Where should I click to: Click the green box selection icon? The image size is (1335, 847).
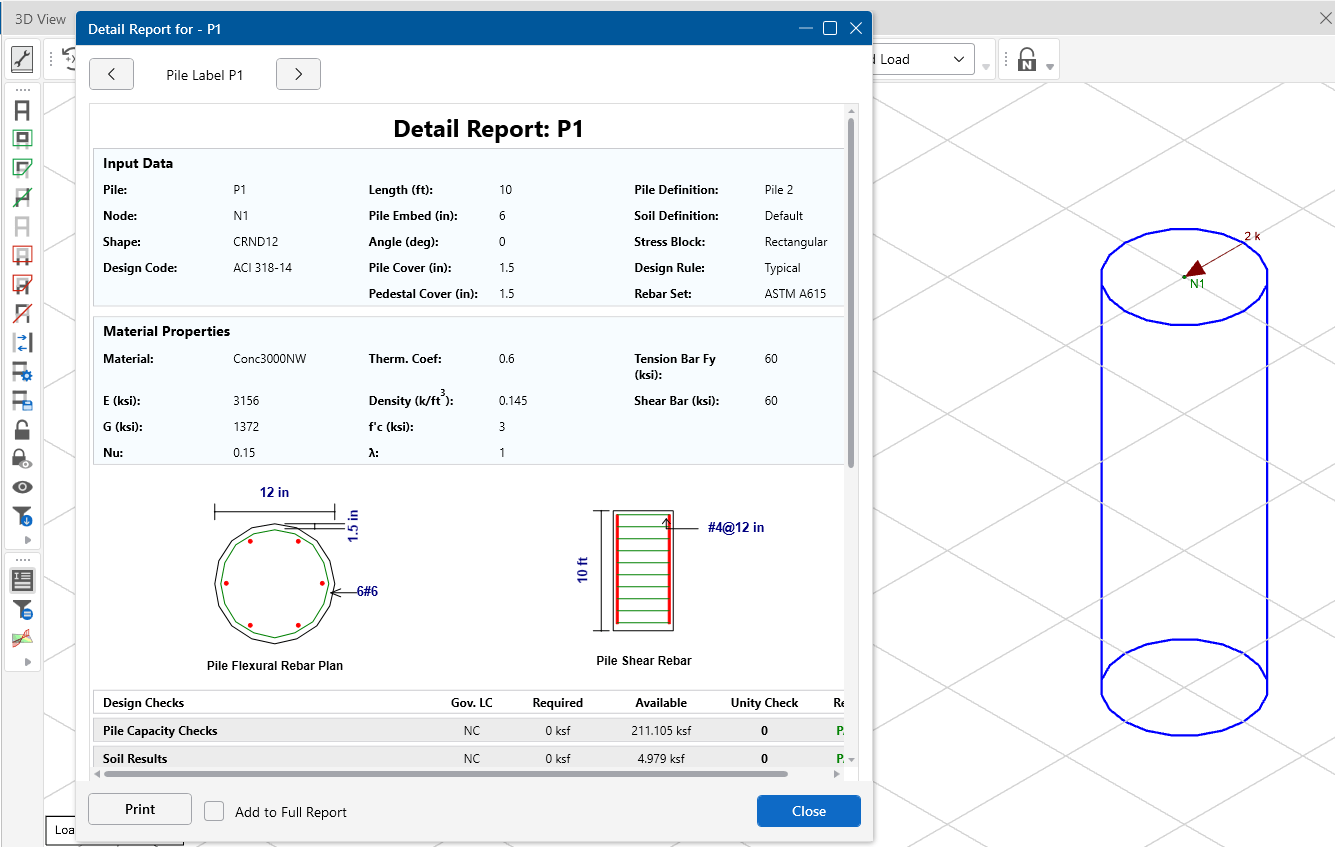(x=22, y=139)
